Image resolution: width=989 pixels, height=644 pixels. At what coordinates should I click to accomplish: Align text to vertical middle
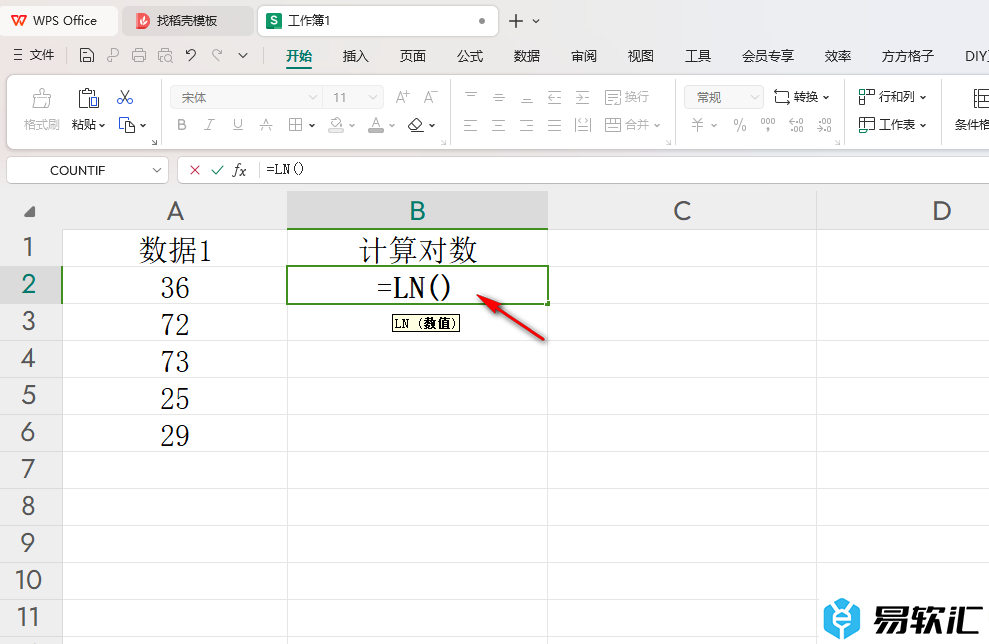[499, 97]
